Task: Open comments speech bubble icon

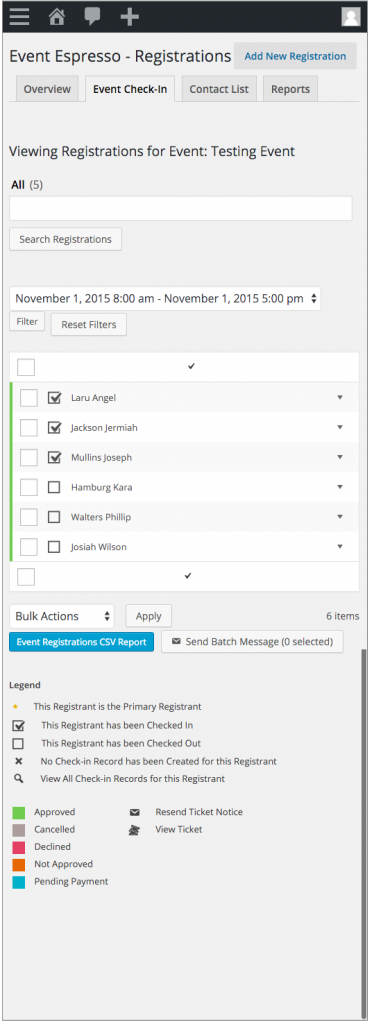Action: point(93,16)
